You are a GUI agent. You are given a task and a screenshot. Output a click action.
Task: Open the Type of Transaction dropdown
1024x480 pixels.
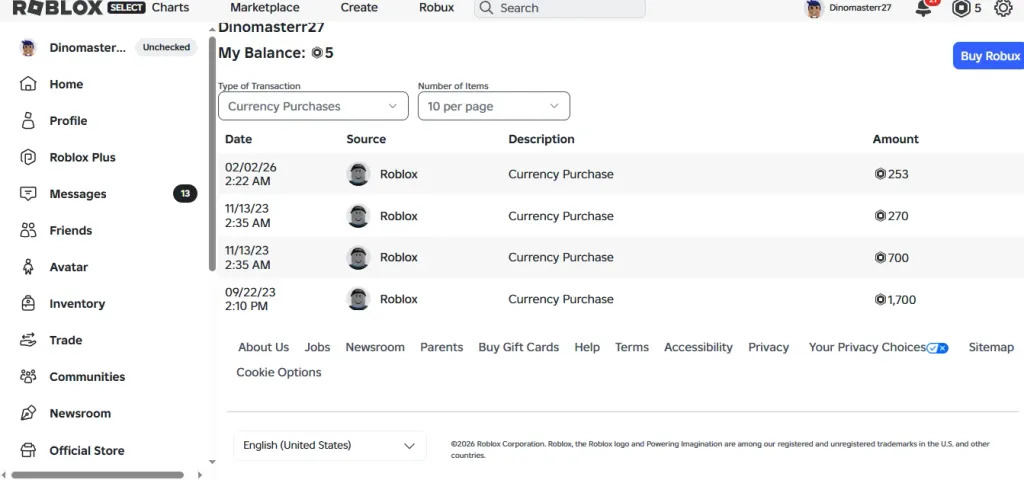(x=313, y=106)
